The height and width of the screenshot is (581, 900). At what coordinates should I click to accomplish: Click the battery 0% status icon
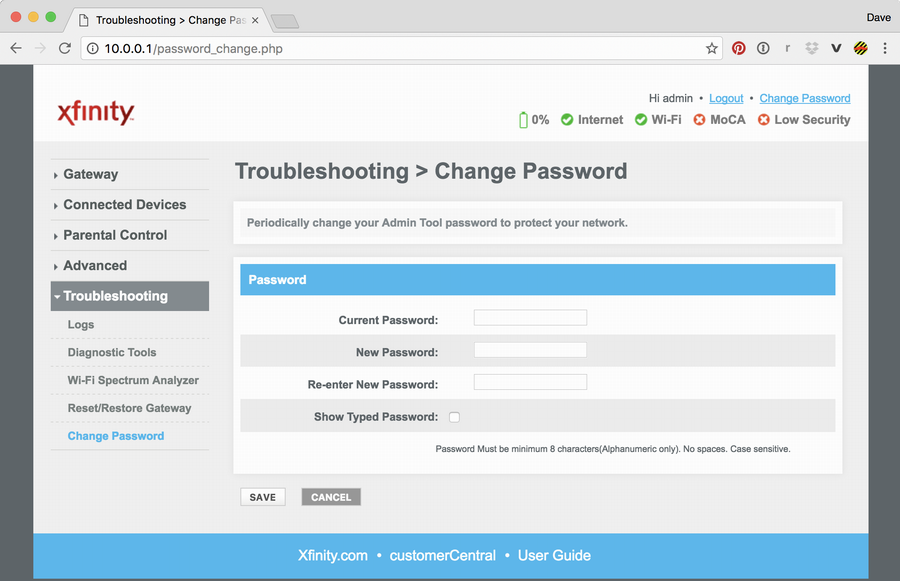coord(523,119)
